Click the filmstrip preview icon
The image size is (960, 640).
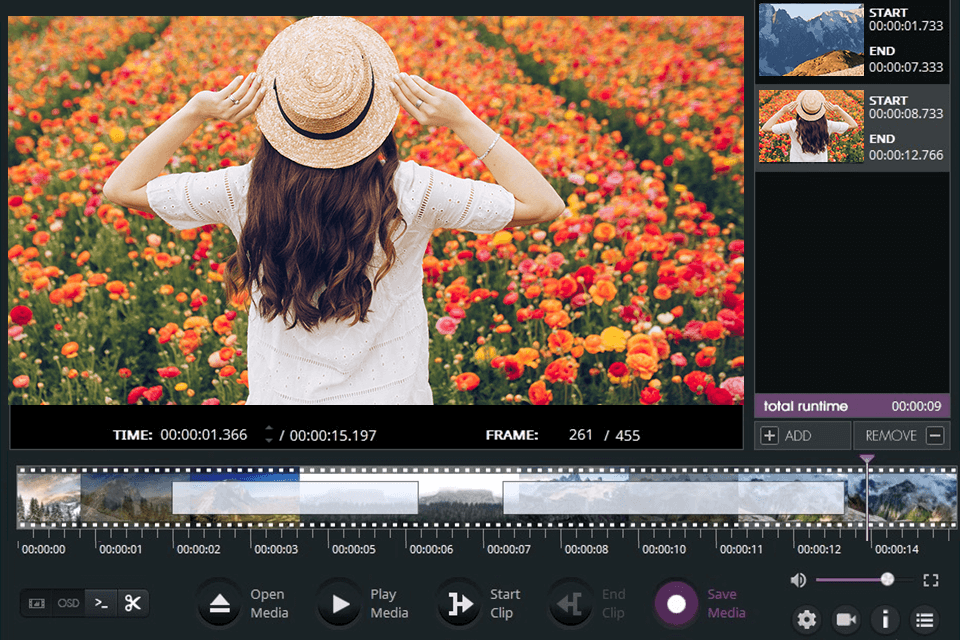[39, 603]
